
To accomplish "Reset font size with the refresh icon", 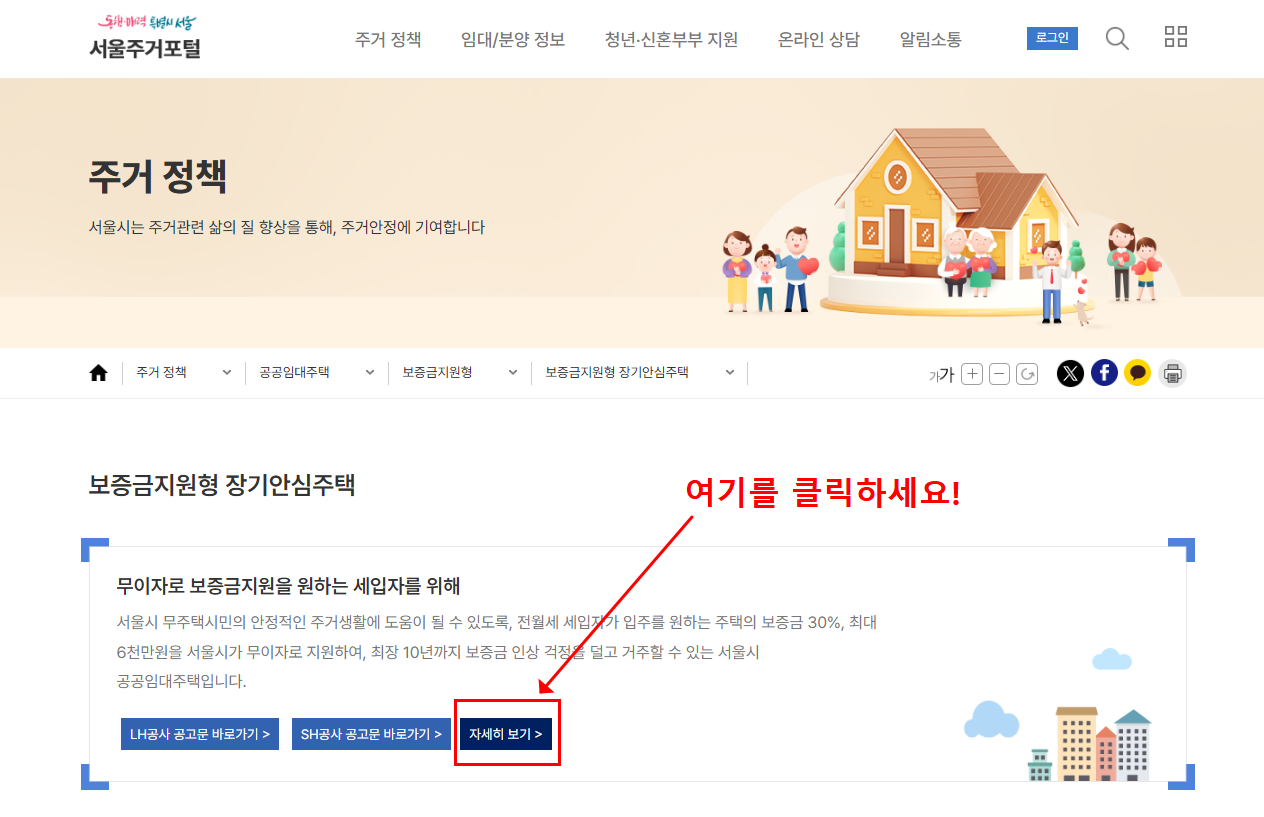I will pyautogui.click(x=1027, y=372).
